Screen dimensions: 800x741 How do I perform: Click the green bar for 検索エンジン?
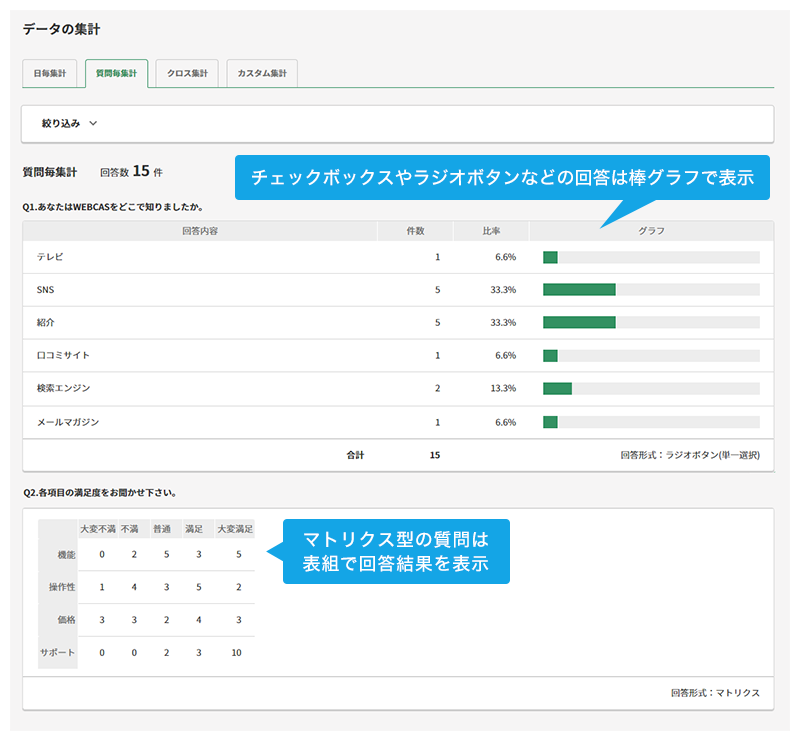(x=557, y=388)
